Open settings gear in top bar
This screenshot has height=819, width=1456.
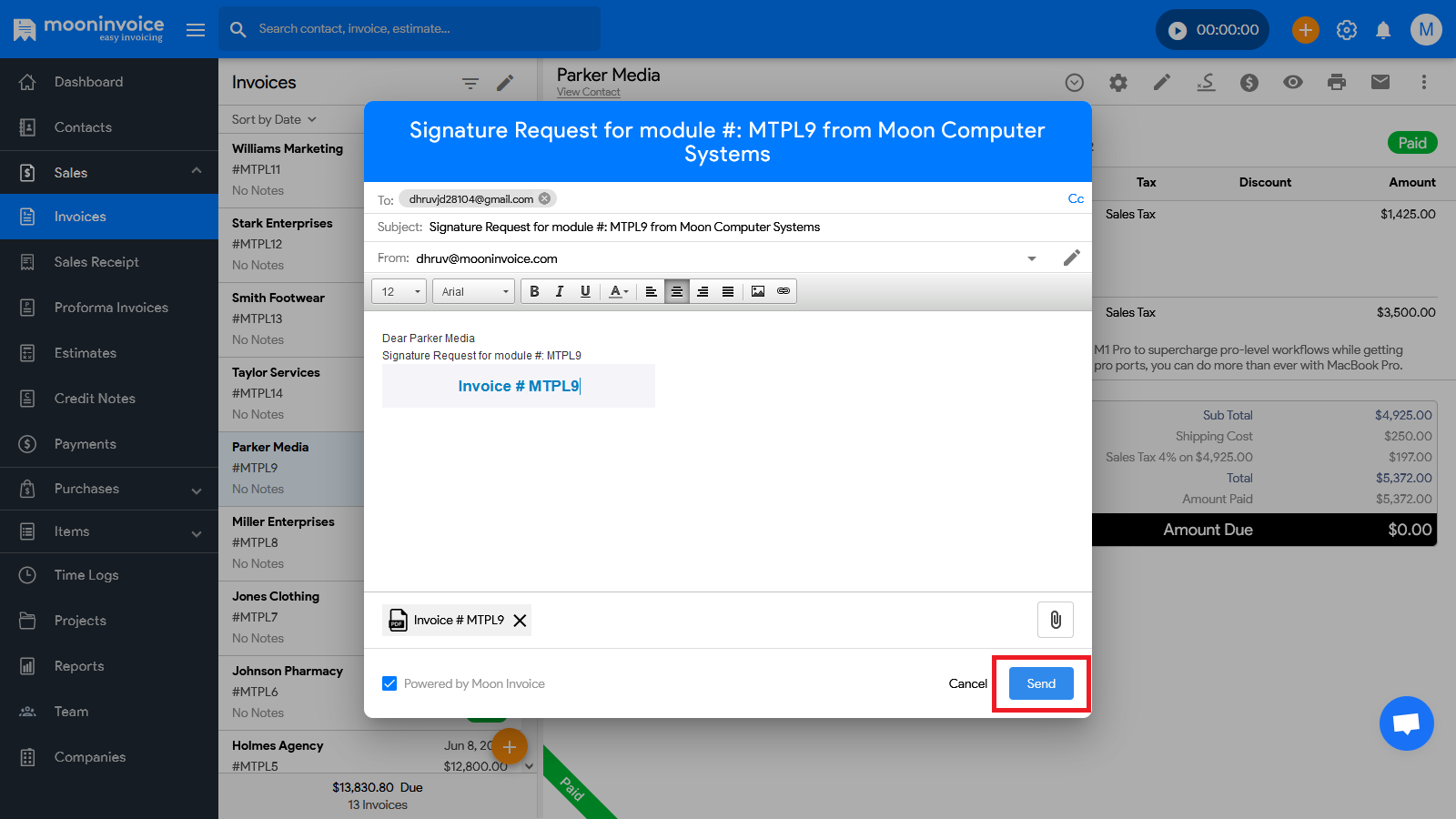[x=1347, y=30]
